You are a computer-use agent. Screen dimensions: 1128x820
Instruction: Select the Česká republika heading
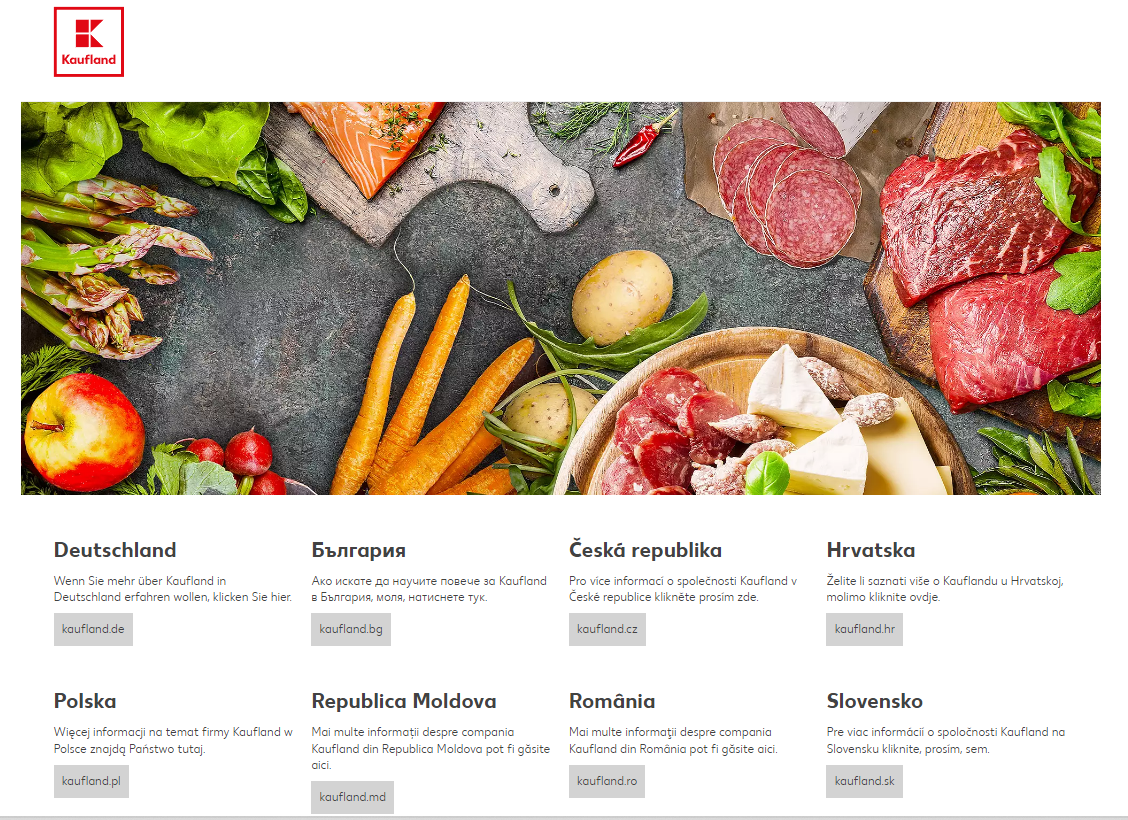pyautogui.click(x=645, y=550)
